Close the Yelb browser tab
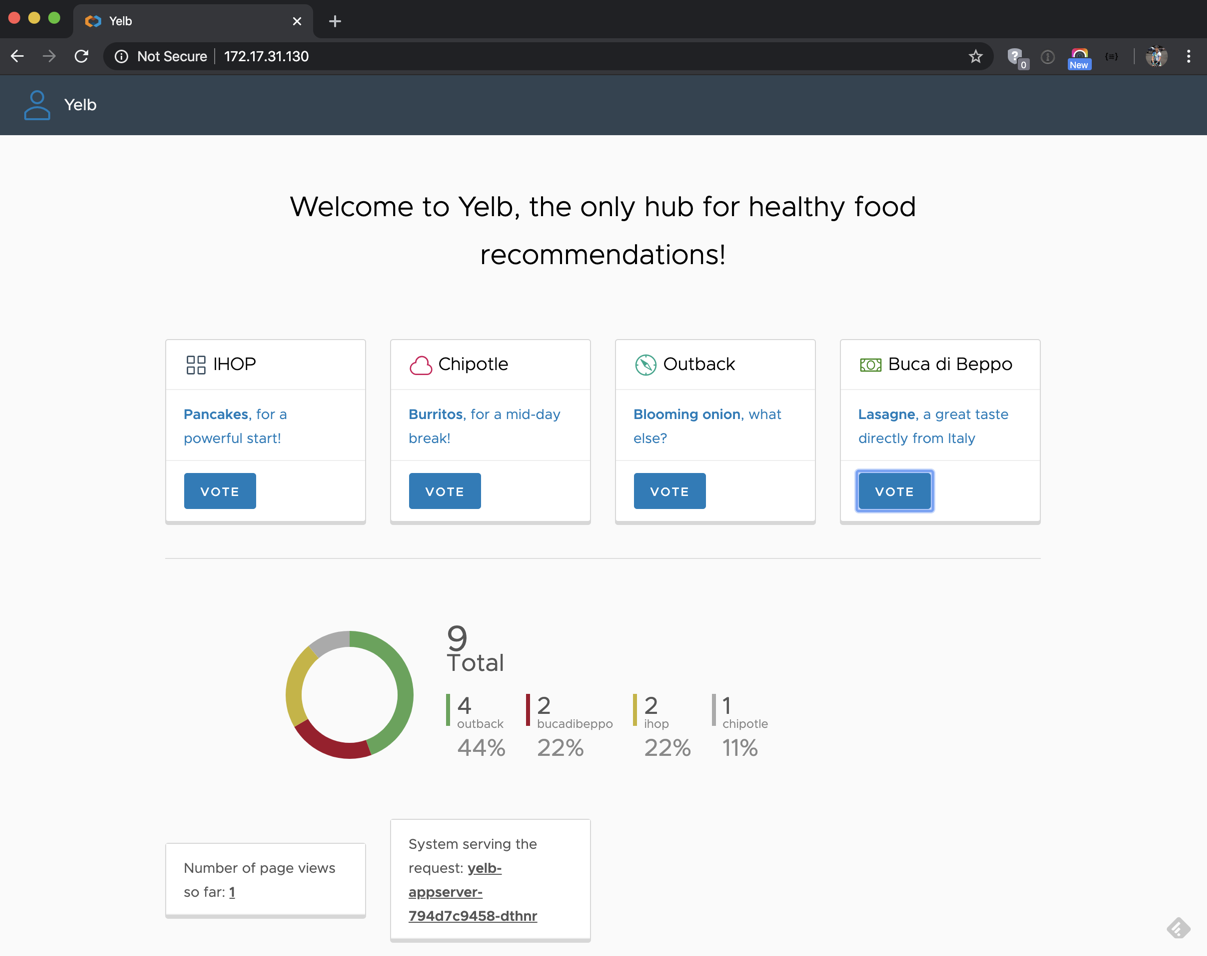The width and height of the screenshot is (1207, 956). coord(297,21)
